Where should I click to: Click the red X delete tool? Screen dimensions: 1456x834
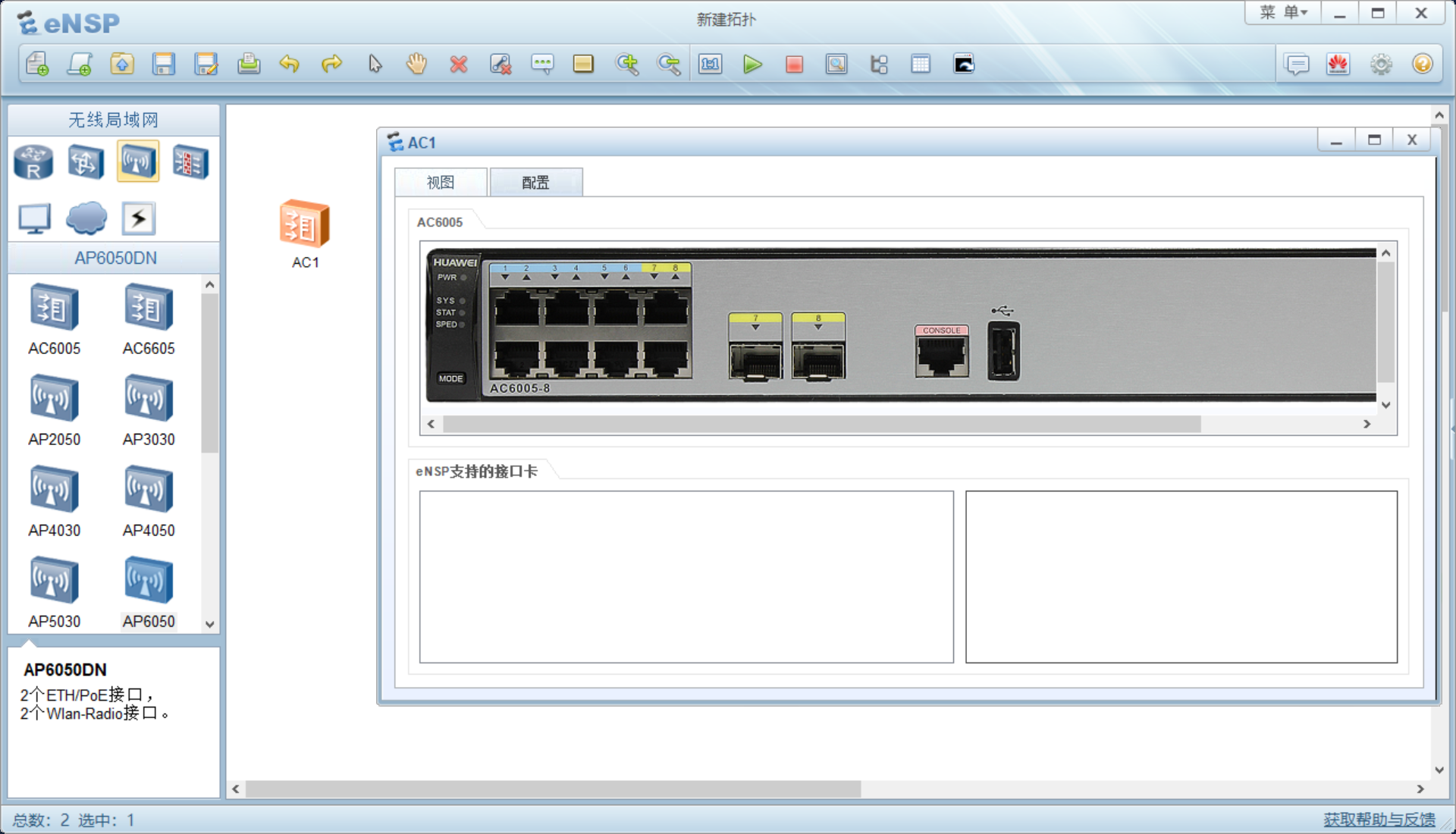coord(459,64)
